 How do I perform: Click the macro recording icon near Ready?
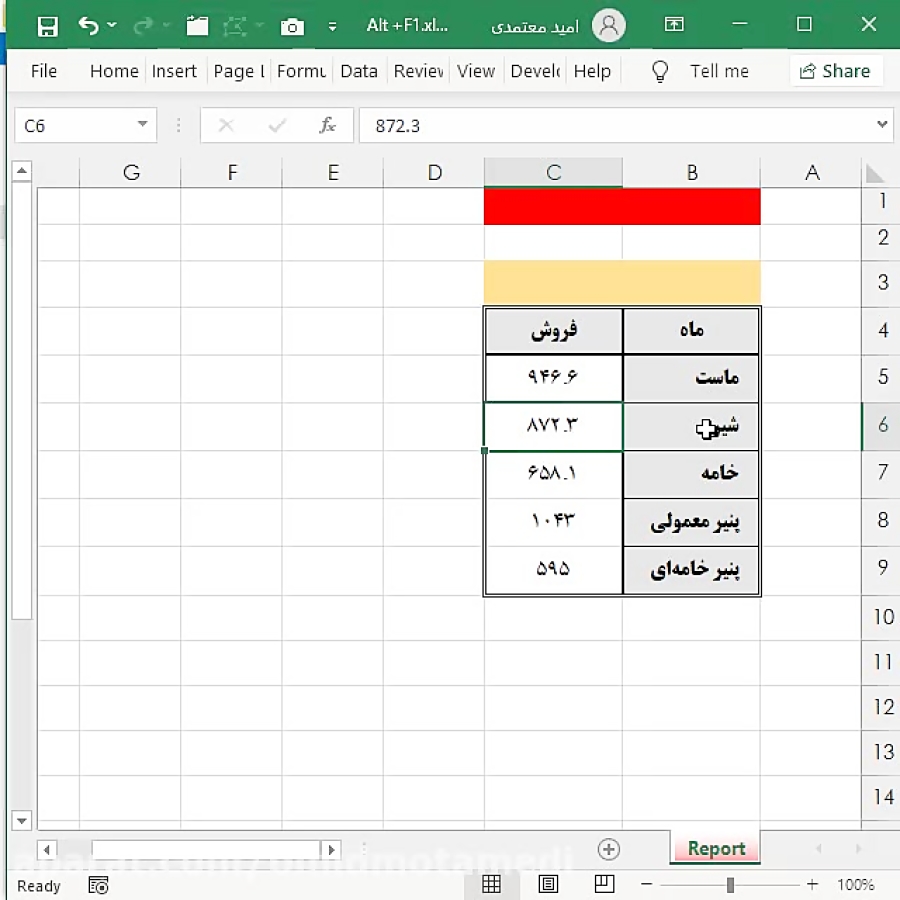pyautogui.click(x=97, y=886)
